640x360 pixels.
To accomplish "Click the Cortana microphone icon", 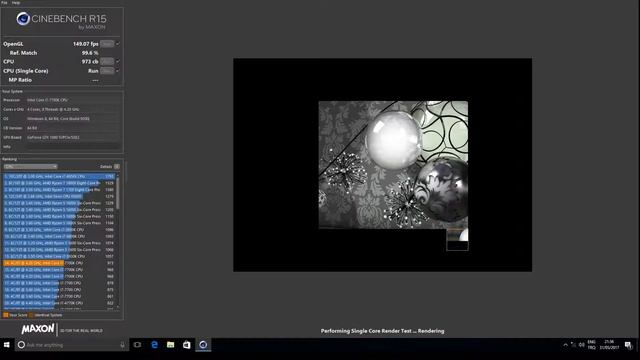I will (x=122, y=345).
